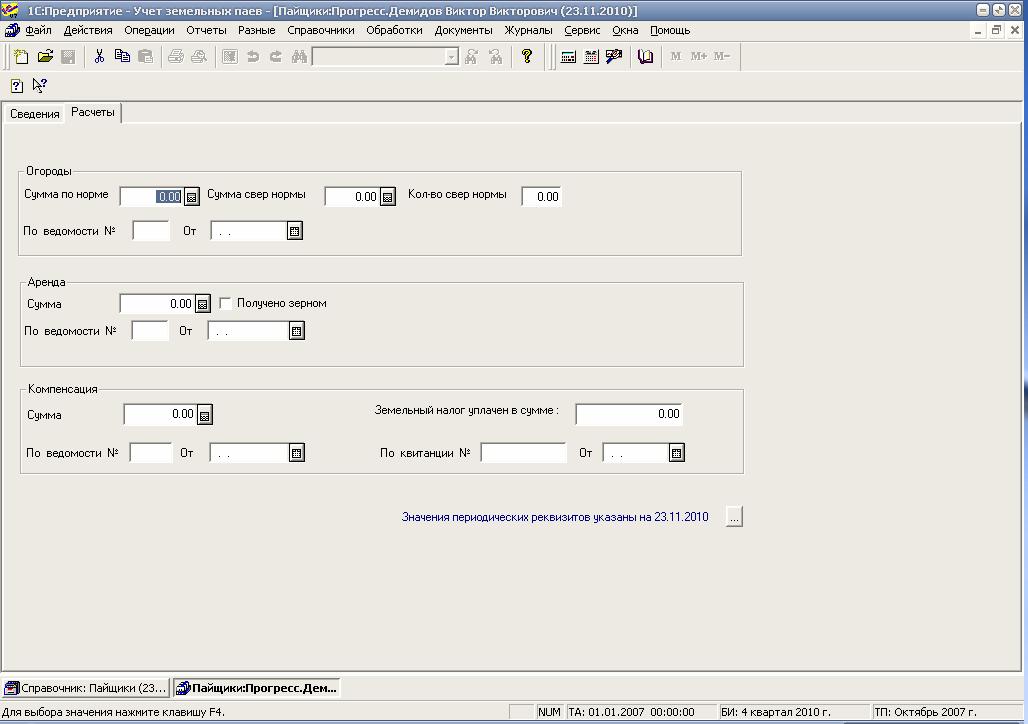Click the Cut scissors icon

99,56
